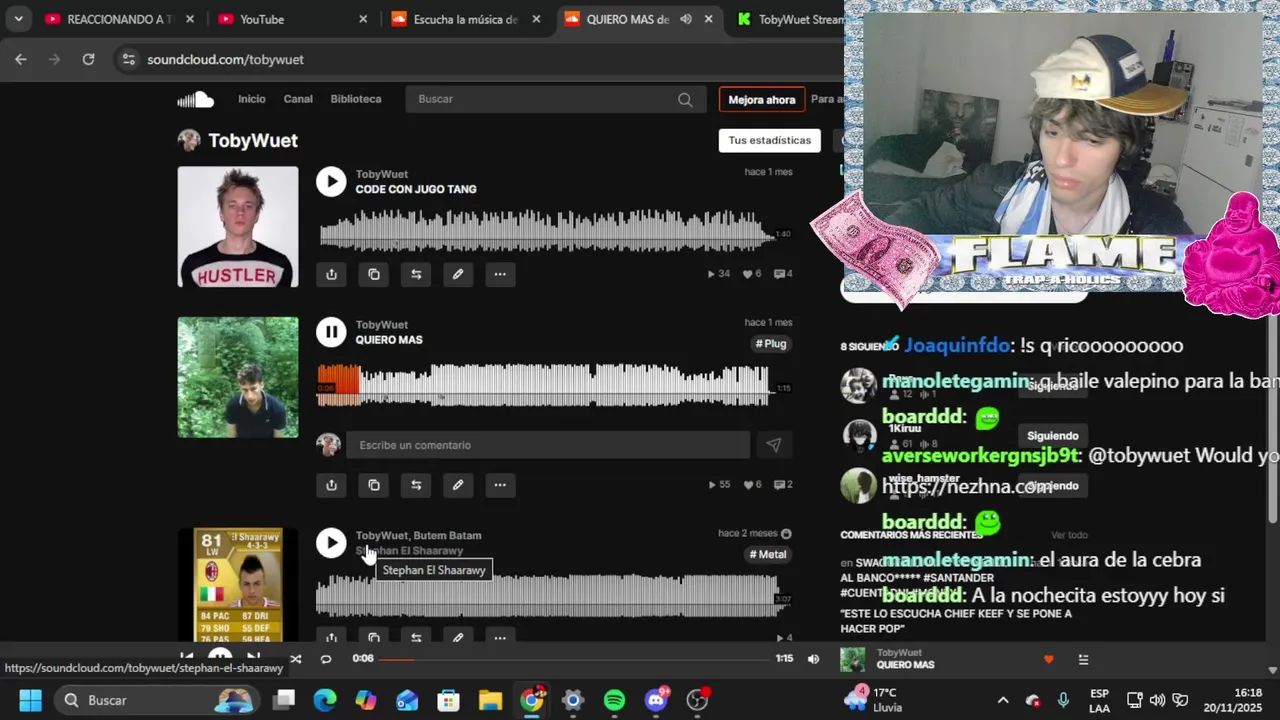Viewport: 1280px width, 720px height.
Task: Copy icon under QUIERO MAS
Action: click(x=374, y=485)
